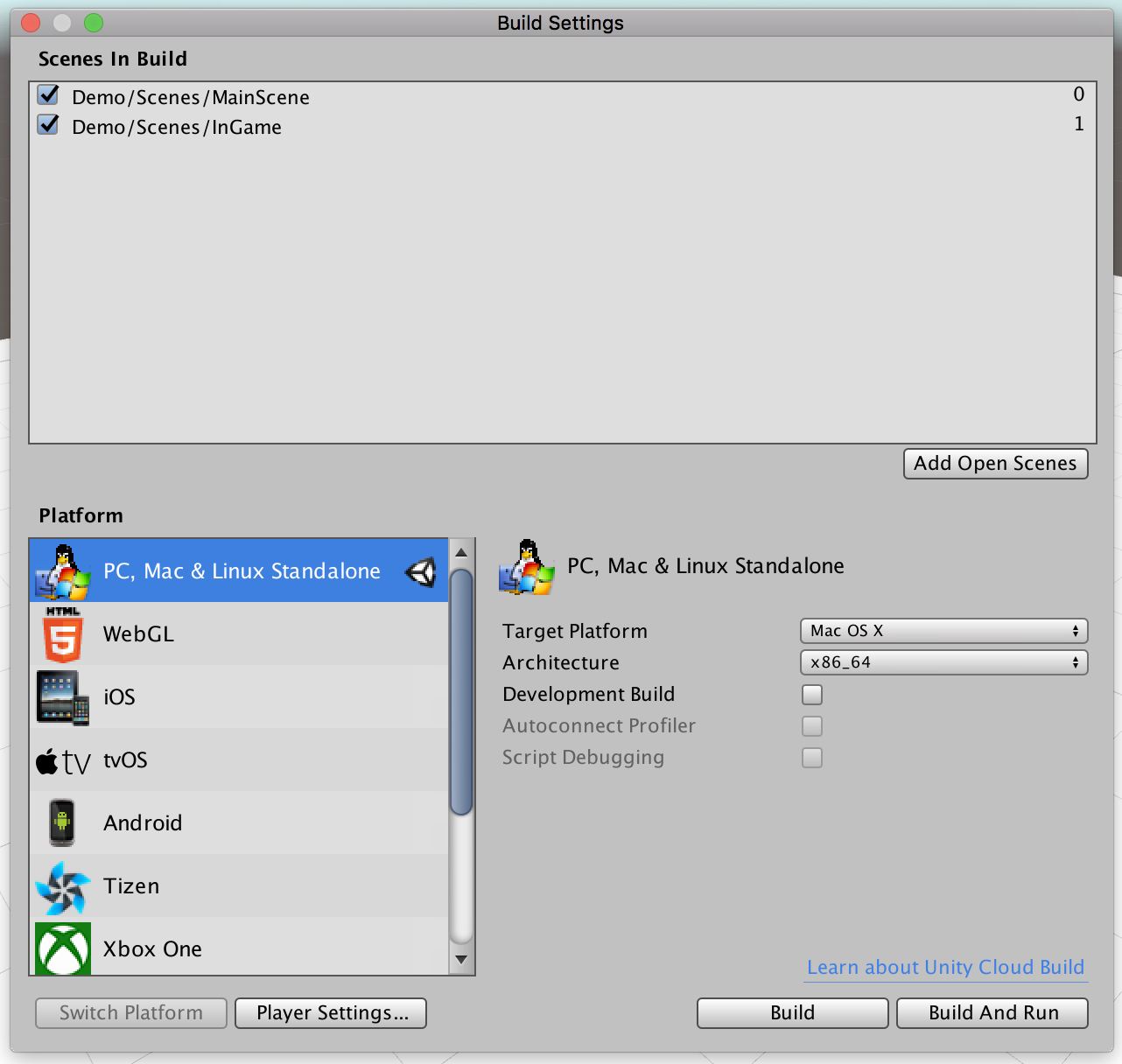
Task: Select the Android platform row
Action: (239, 822)
